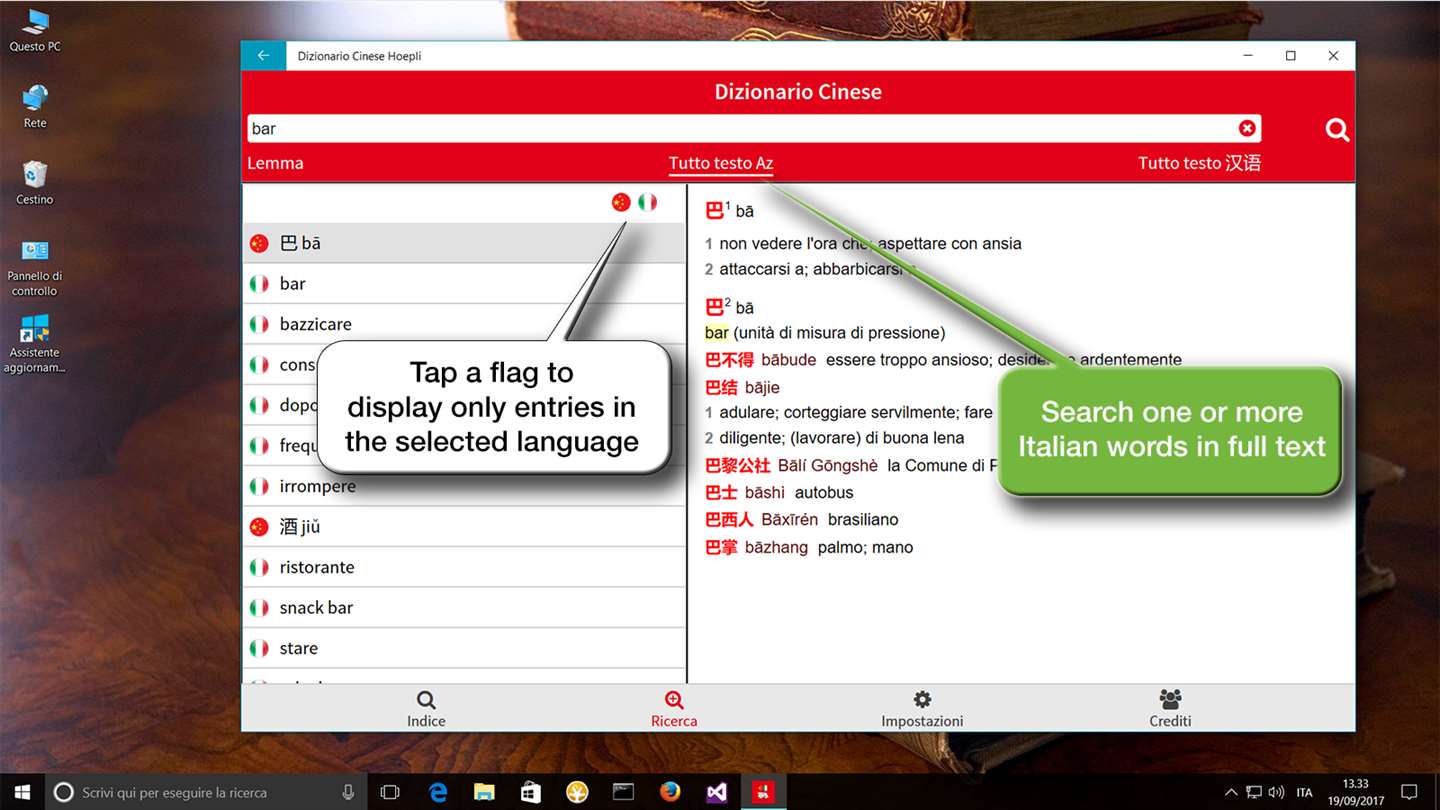Launch Edge browser from taskbar
Screen dimensions: 1440x810
(x=438, y=792)
